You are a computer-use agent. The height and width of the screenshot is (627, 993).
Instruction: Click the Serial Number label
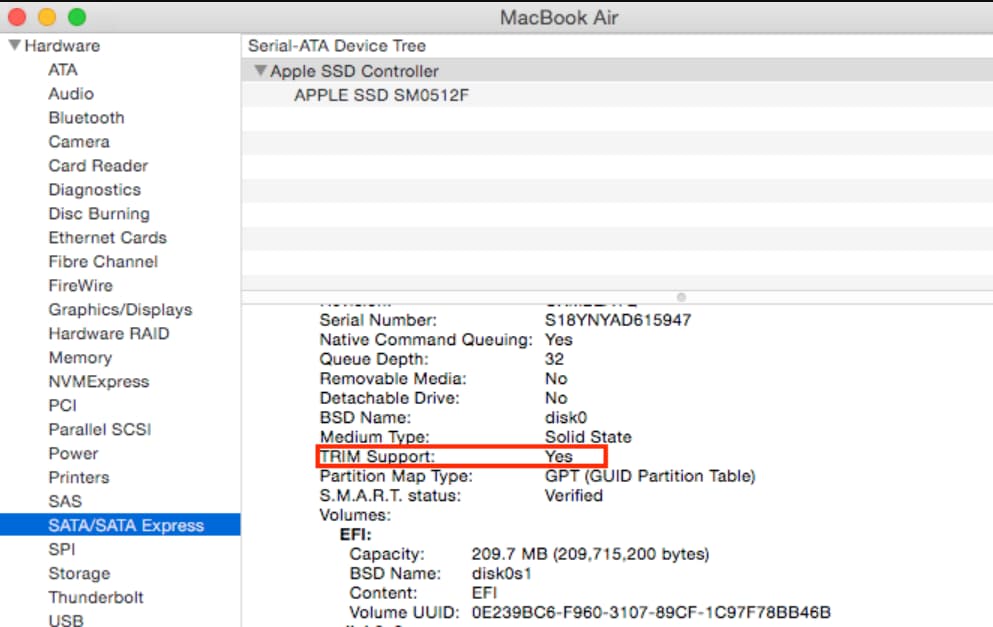378,320
